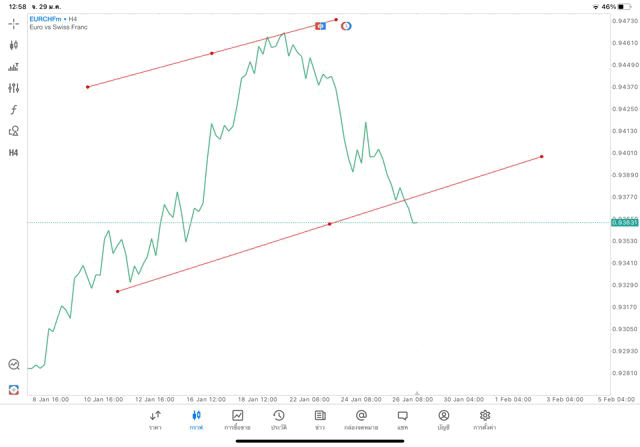
Task: Activate the crosshair cursor tool
Action: pyautogui.click(x=14, y=23)
